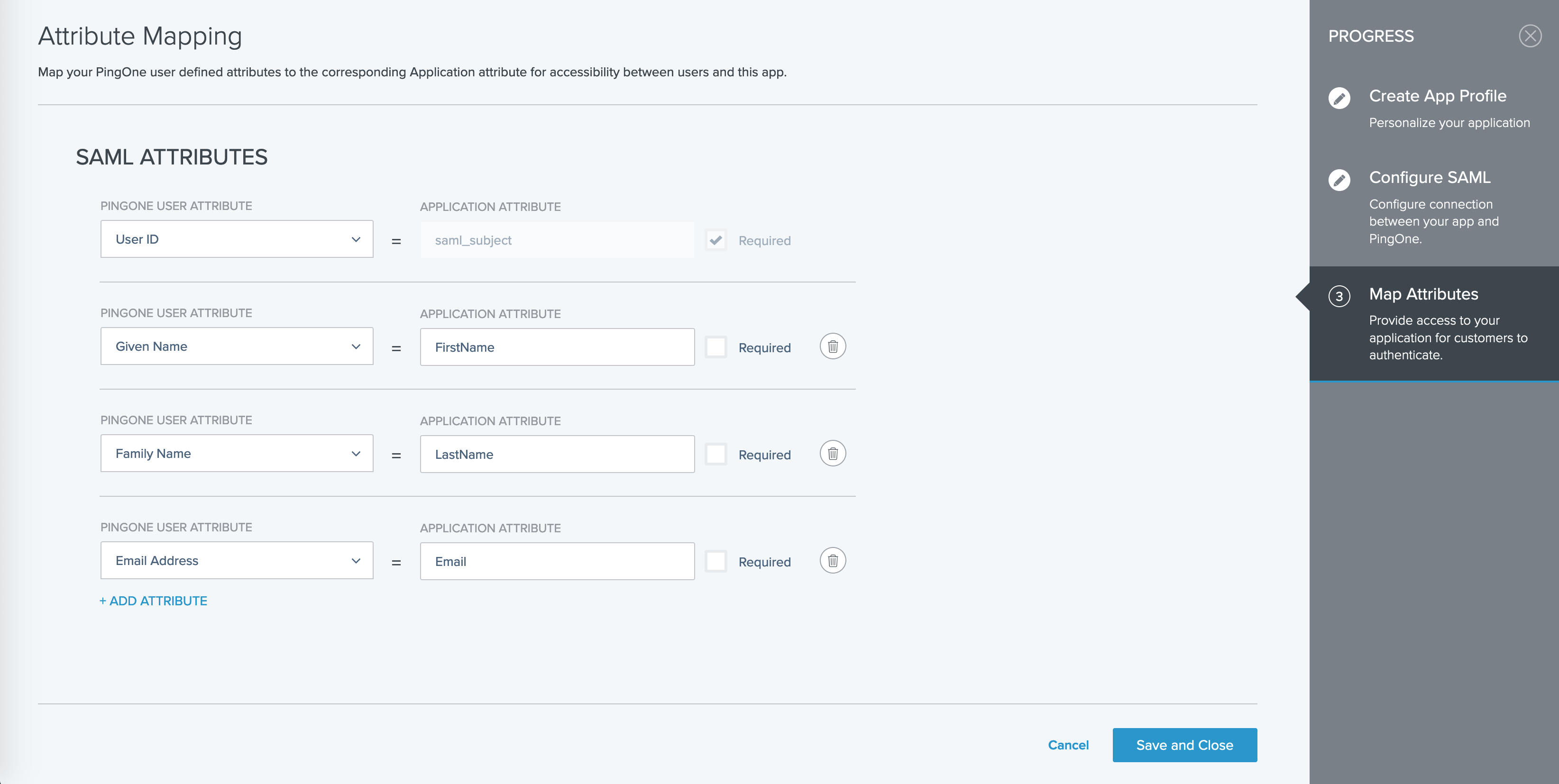Open the Family Name dropdown
Viewport: 1559px width, 784px height.
point(237,454)
